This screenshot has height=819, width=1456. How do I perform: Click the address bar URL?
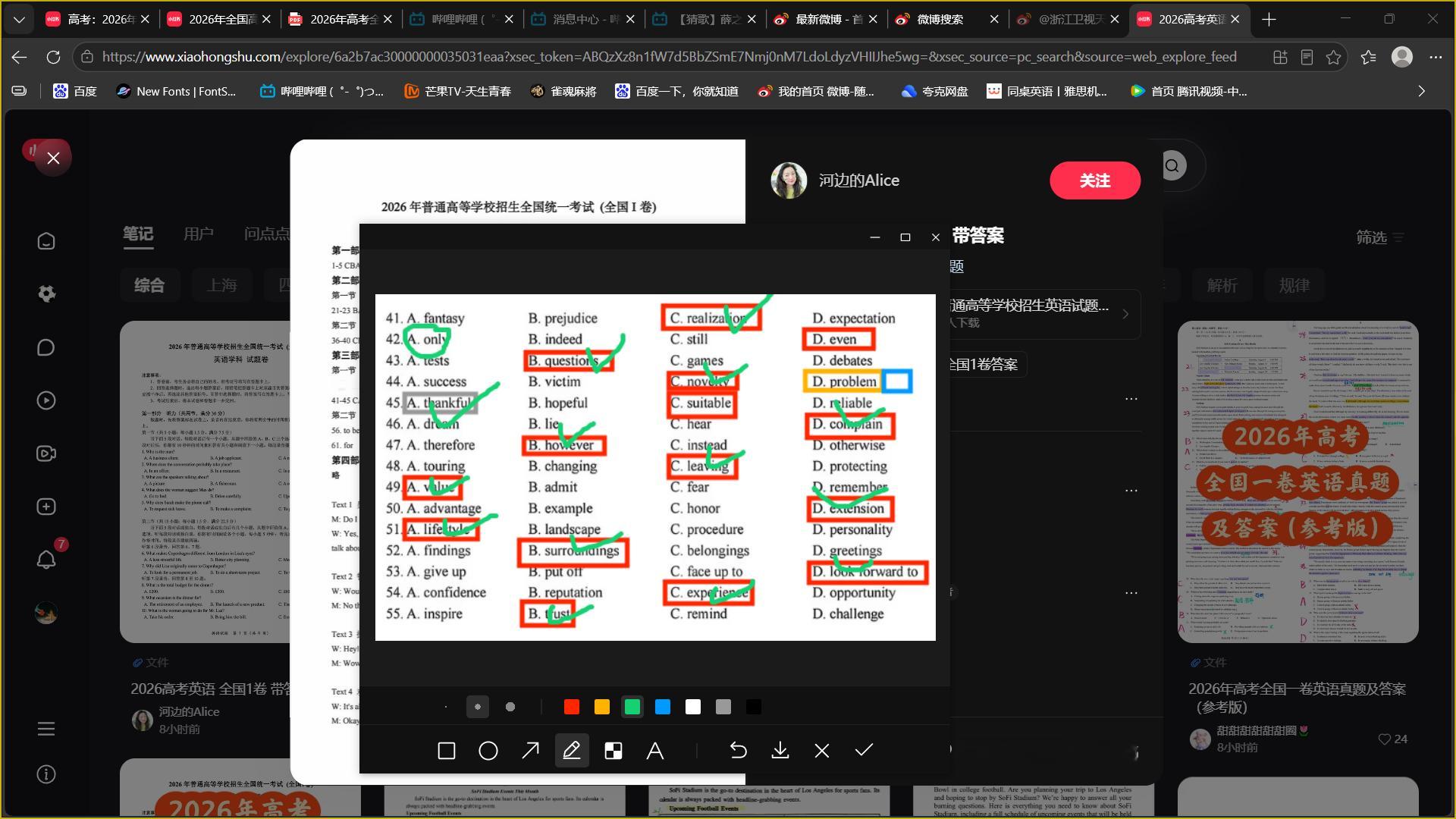[669, 57]
